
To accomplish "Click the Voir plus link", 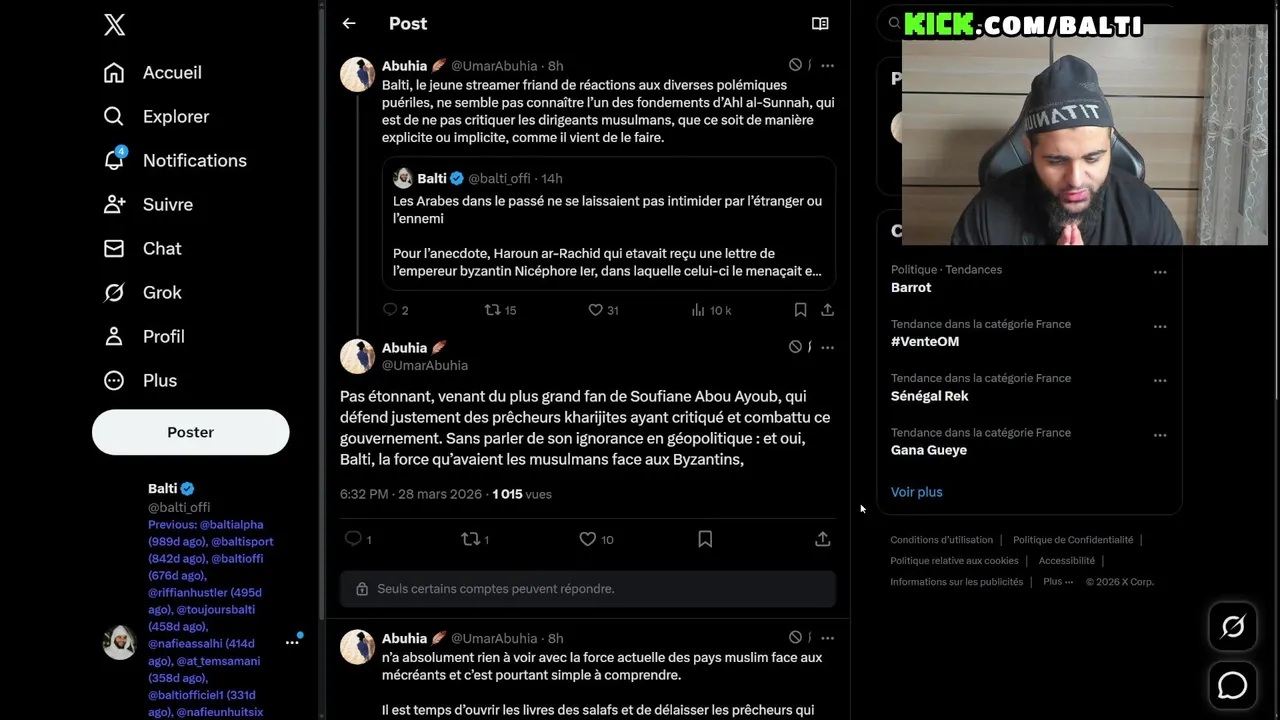I will click(916, 492).
